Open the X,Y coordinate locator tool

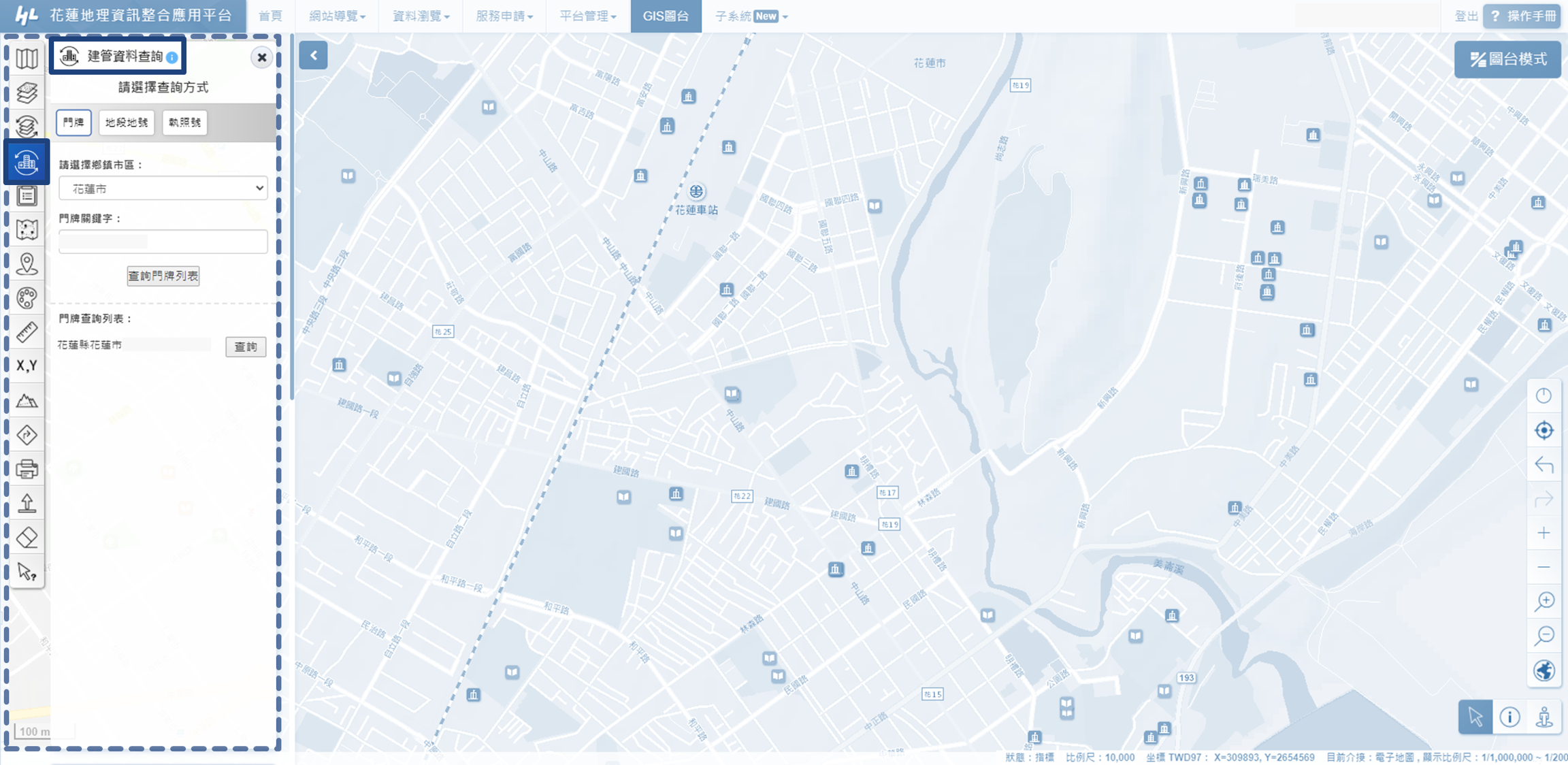[x=27, y=366]
